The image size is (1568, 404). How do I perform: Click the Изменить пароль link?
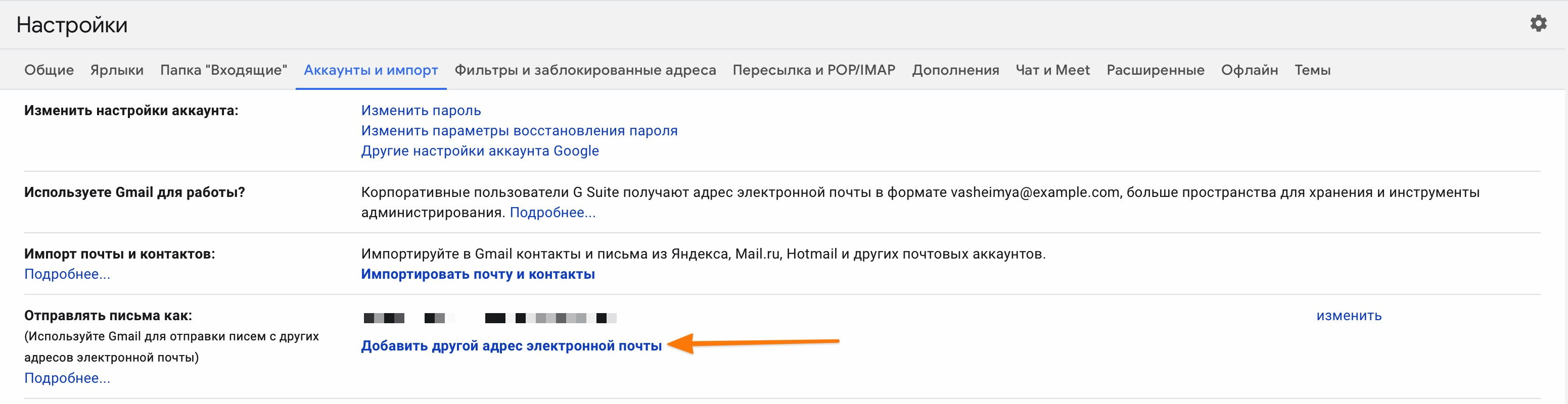421,110
